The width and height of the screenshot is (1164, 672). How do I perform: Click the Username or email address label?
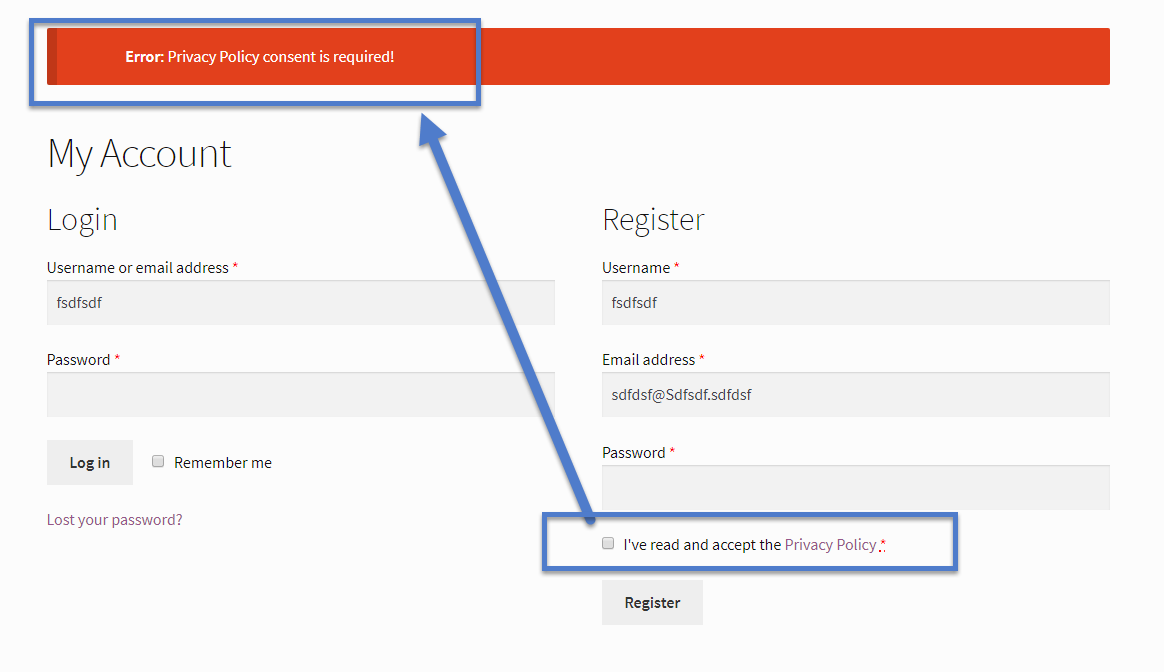click(138, 267)
